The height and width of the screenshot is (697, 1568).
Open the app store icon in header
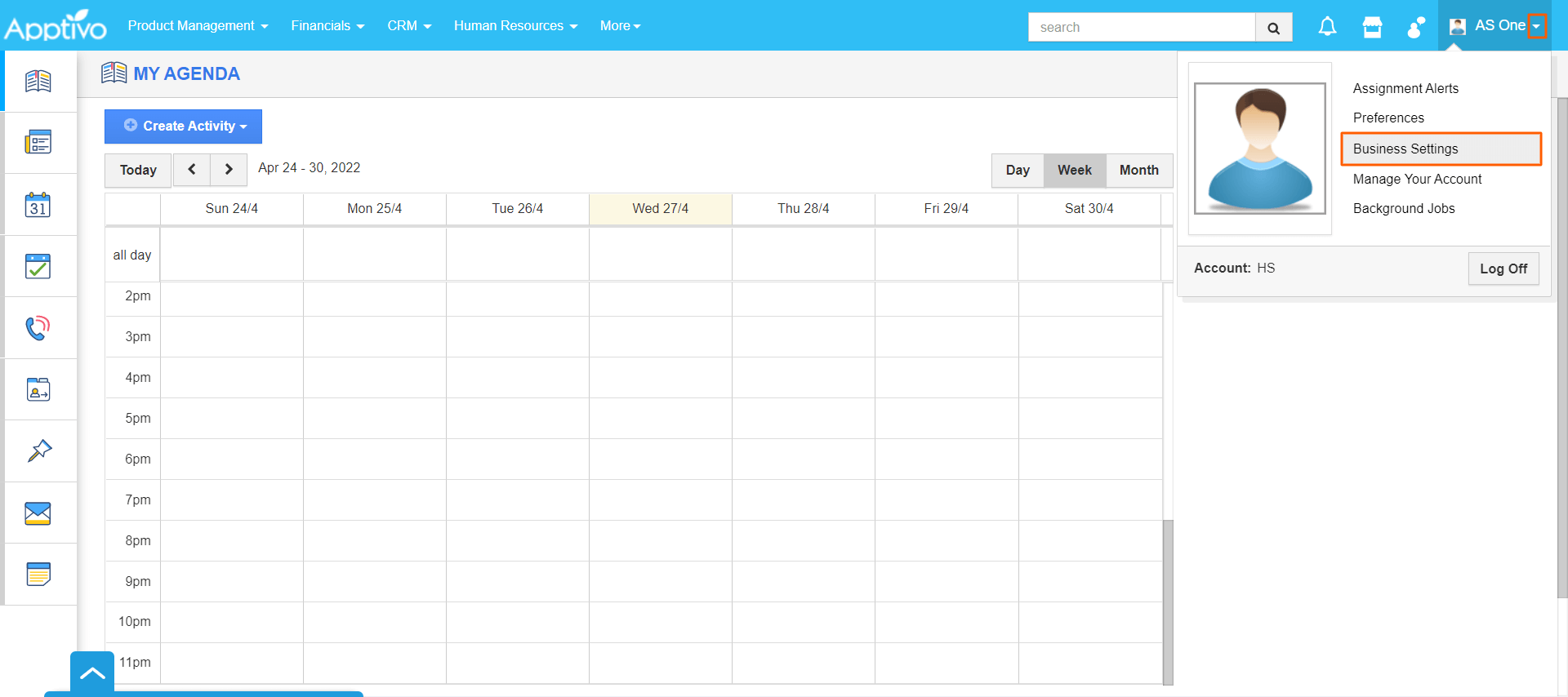(x=1372, y=27)
